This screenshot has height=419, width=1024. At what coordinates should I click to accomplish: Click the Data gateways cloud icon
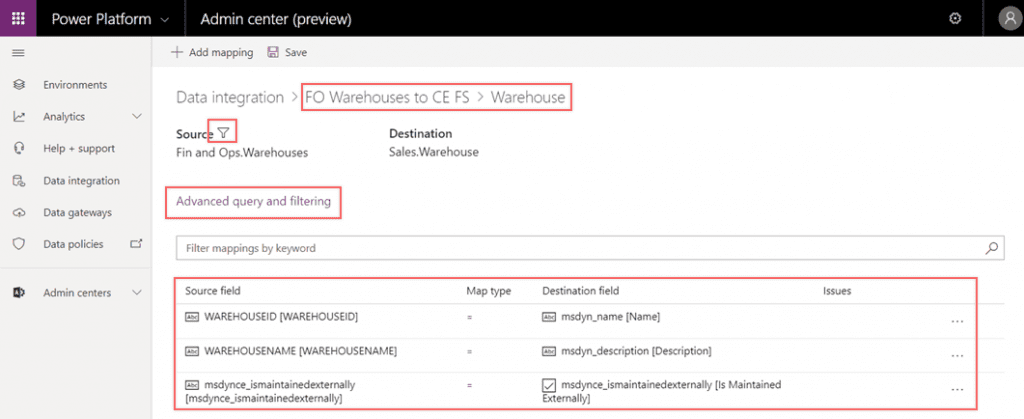coord(18,212)
